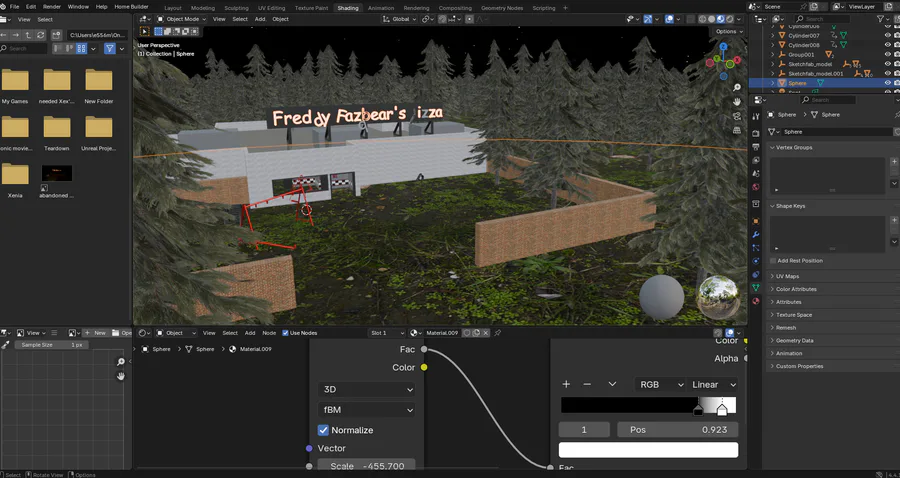The image size is (900, 478).
Task: Switch viewport between perspective and orthographic
Action: [x=737, y=130]
